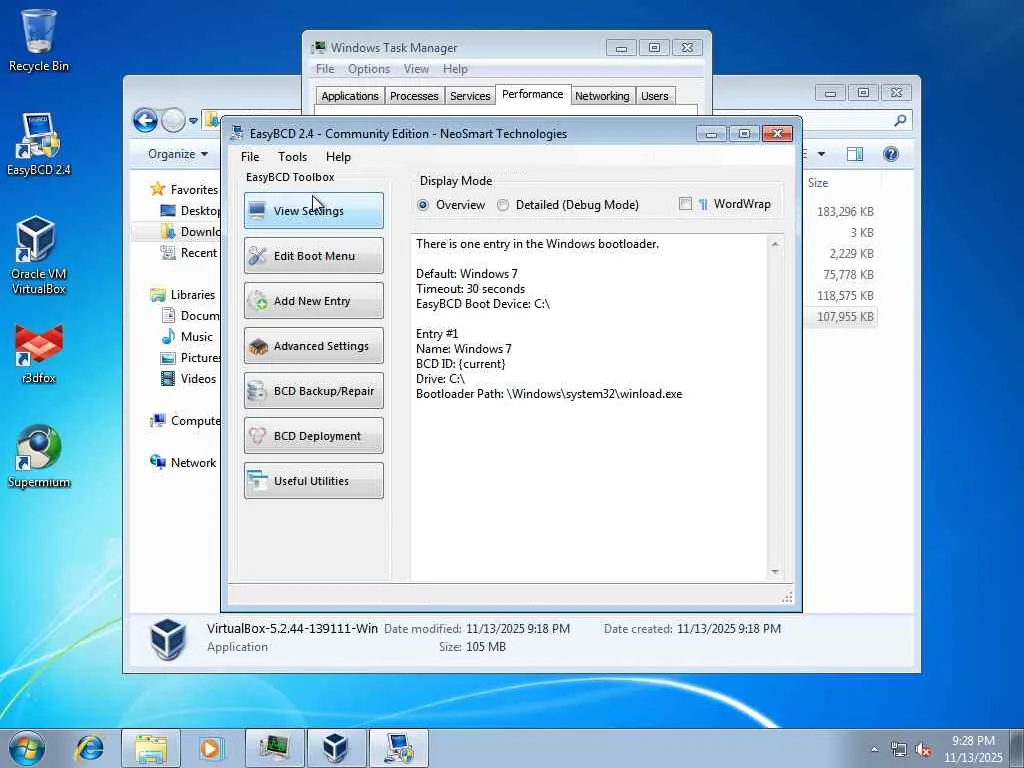Screen dimensions: 1024x768
Task: Click VirtualBox file icon in details pane
Action: coord(168,639)
